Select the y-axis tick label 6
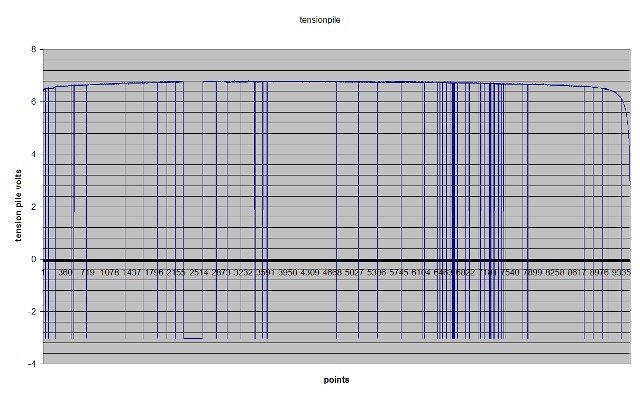Viewport: 640px width, 398px height. coord(33,102)
